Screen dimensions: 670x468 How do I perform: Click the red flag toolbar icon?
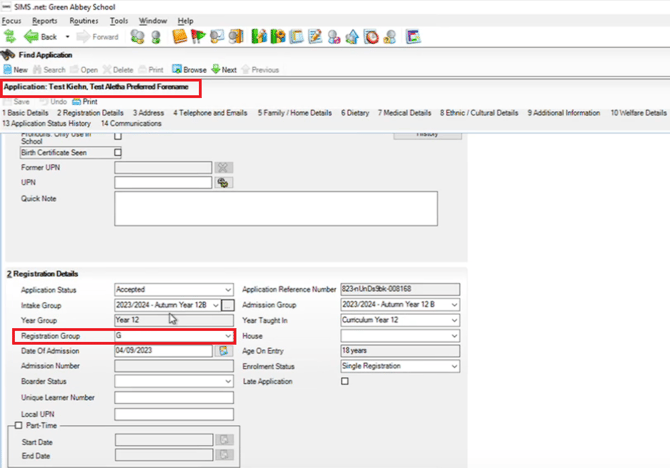coord(199,37)
